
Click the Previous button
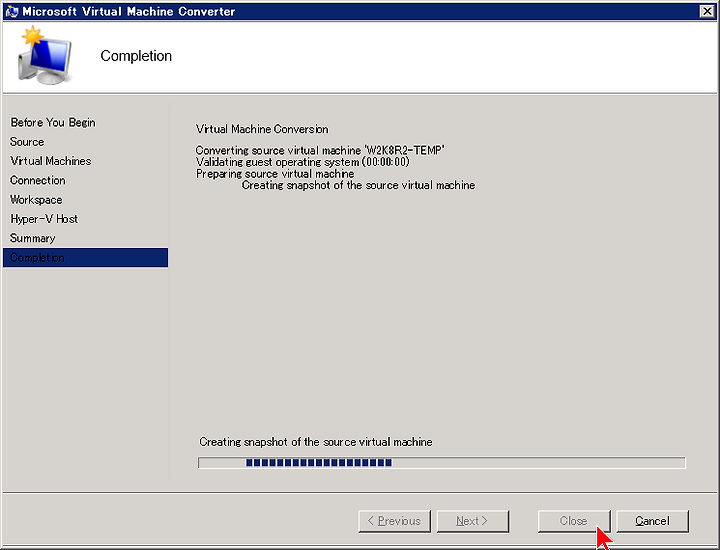394,521
